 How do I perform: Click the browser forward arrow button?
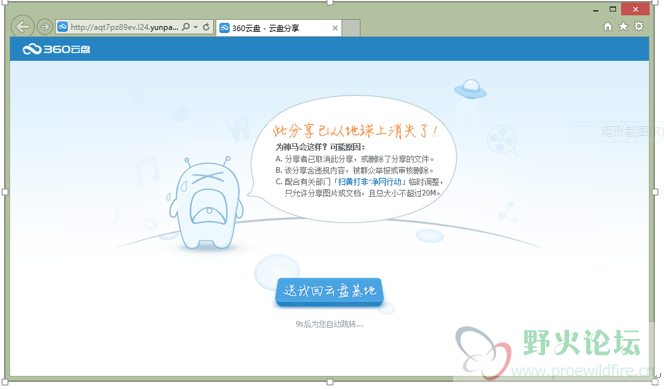pyautogui.click(x=44, y=27)
